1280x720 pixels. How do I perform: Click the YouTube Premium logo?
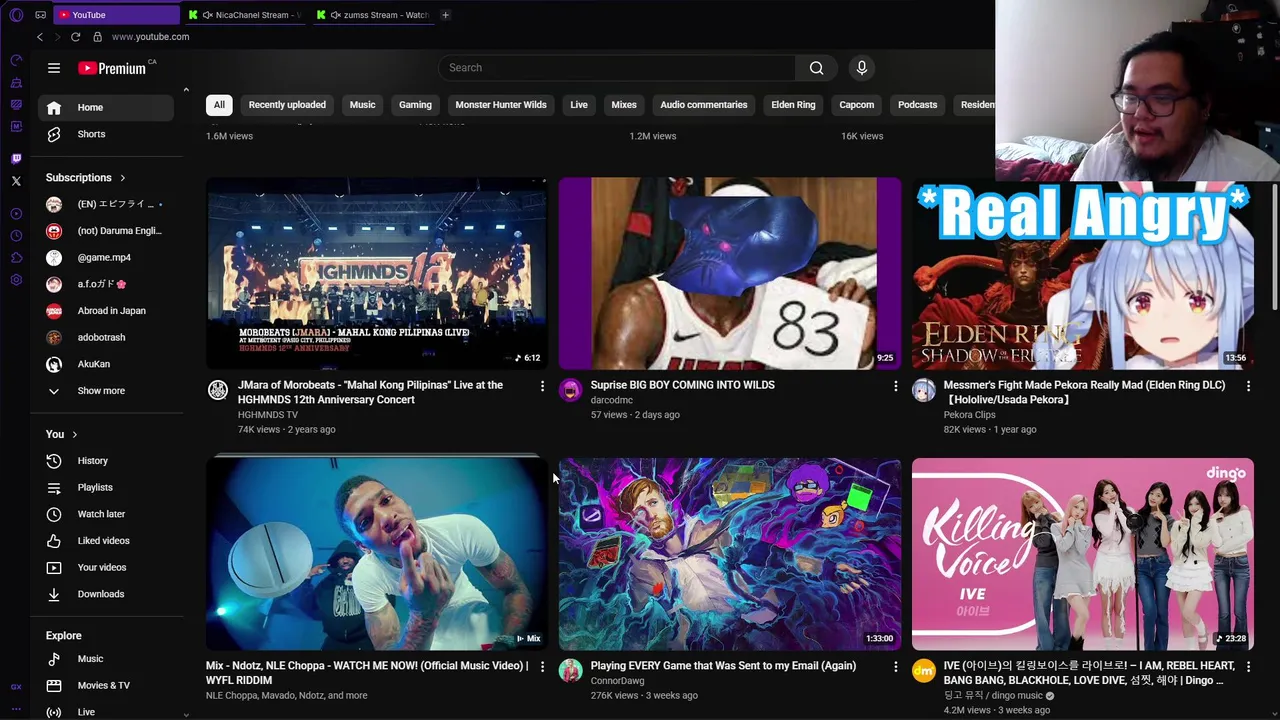pyautogui.click(x=112, y=68)
